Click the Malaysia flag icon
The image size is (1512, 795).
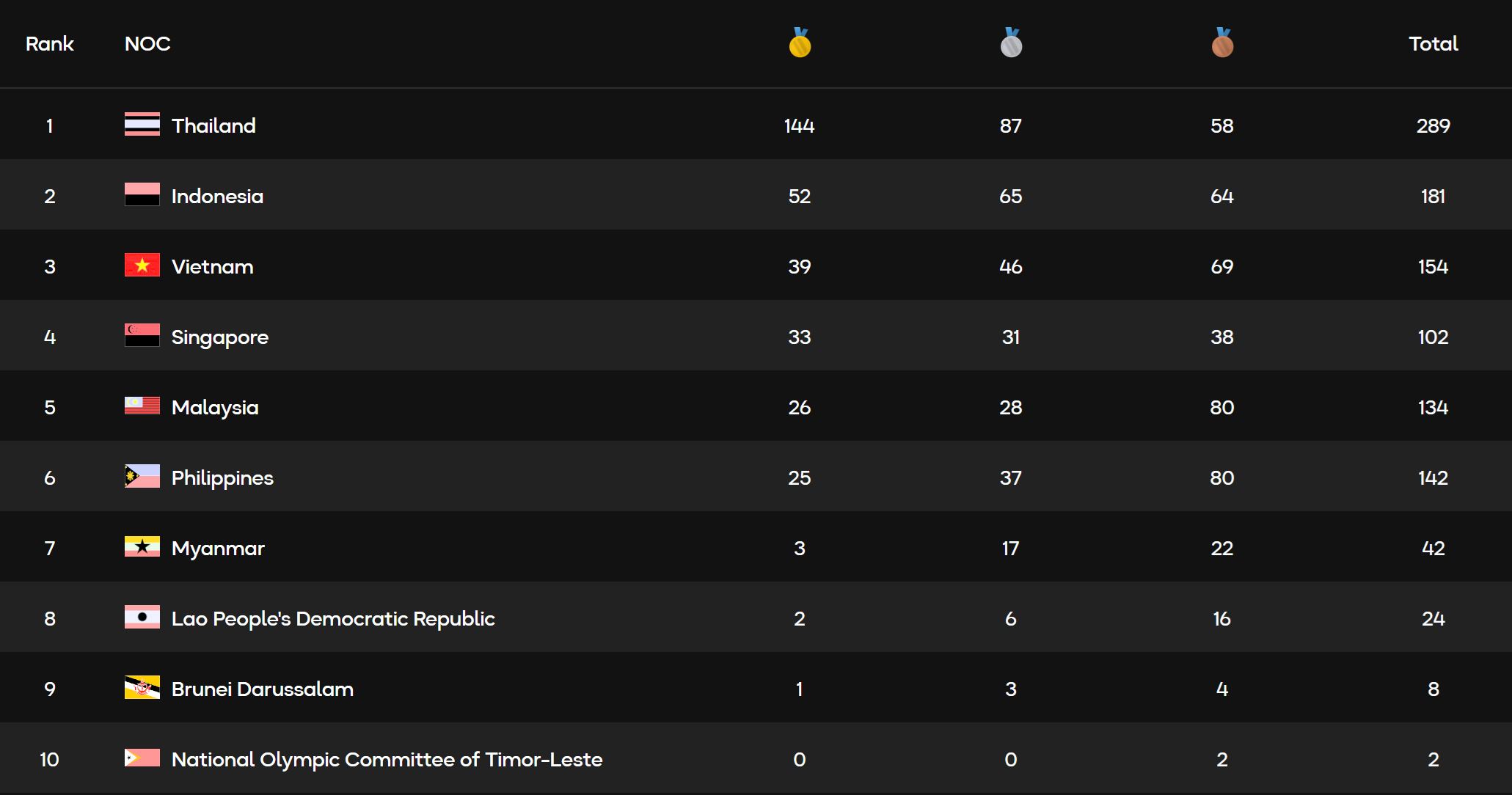(142, 406)
